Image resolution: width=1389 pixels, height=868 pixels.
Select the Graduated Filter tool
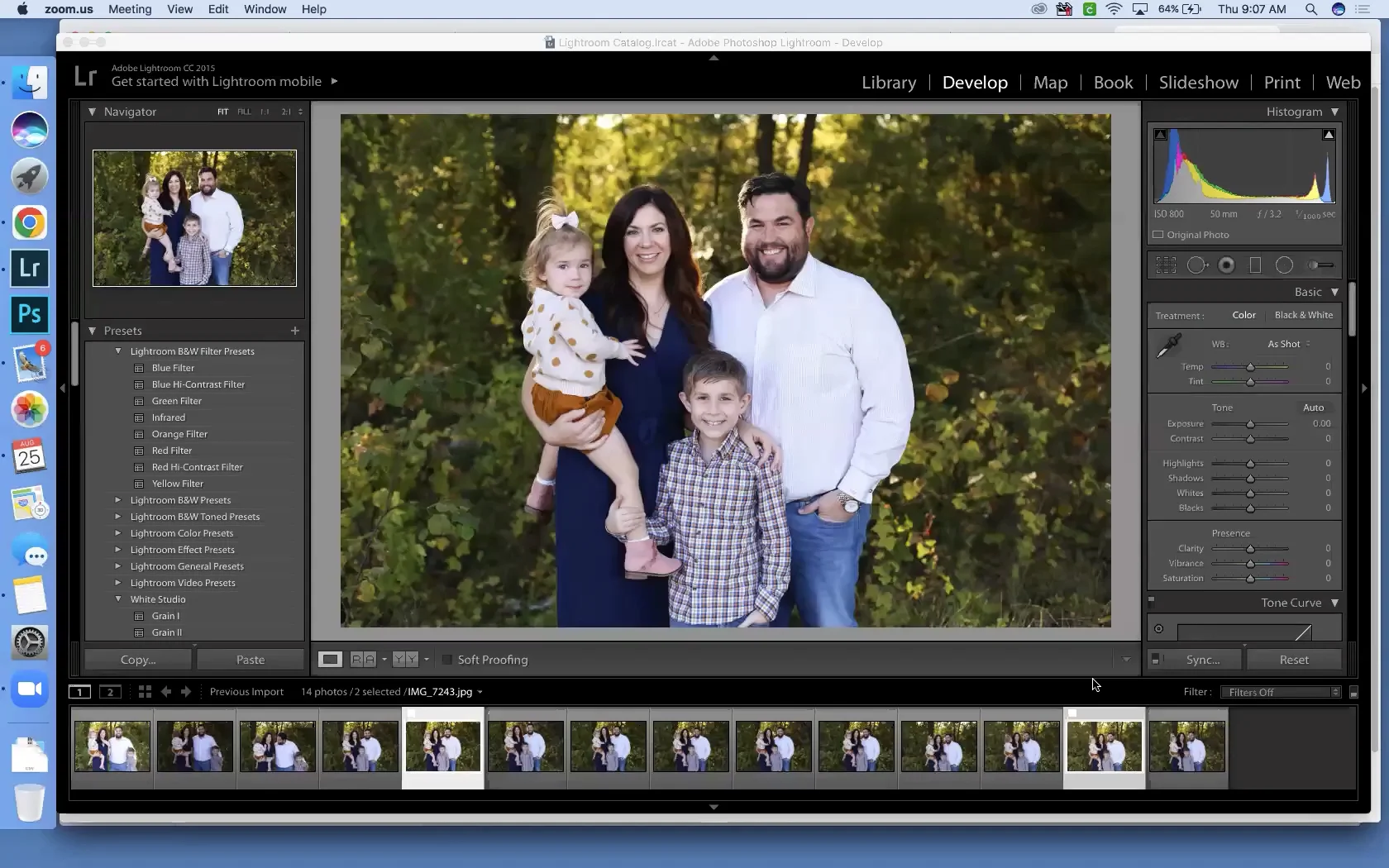[x=1255, y=265]
